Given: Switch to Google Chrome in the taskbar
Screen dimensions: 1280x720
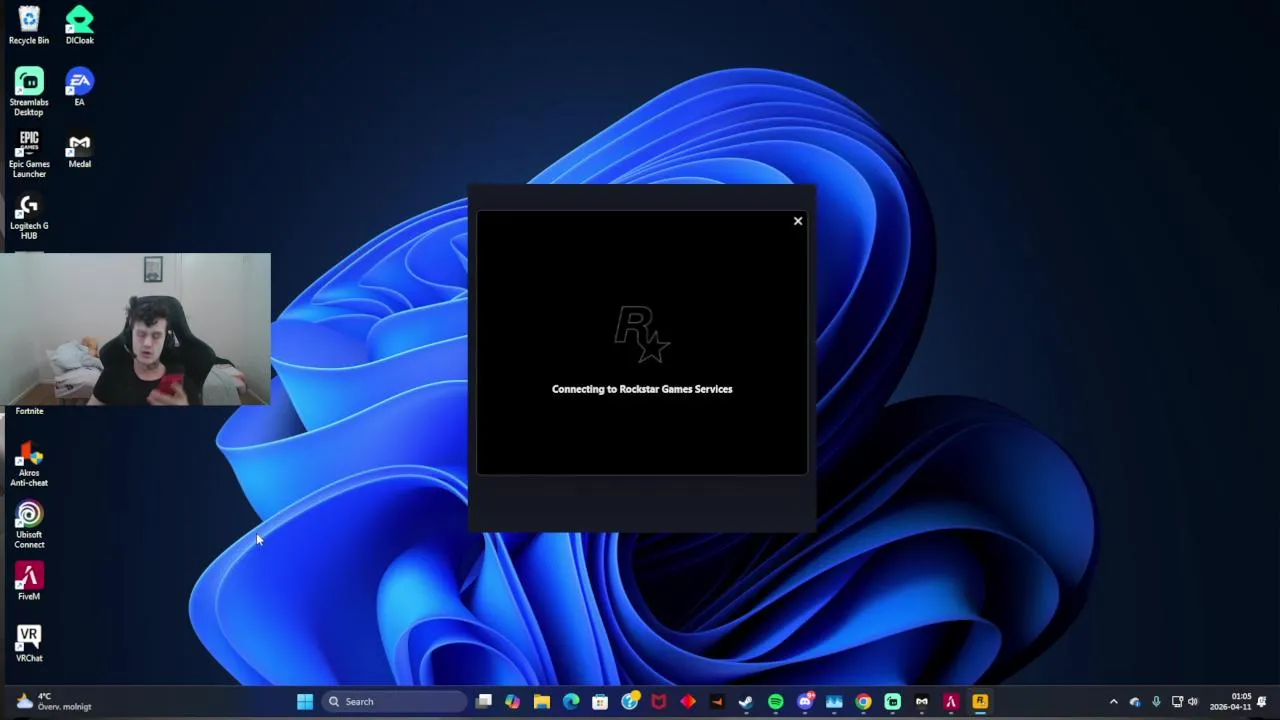Looking at the screenshot, I should click(x=863, y=702).
